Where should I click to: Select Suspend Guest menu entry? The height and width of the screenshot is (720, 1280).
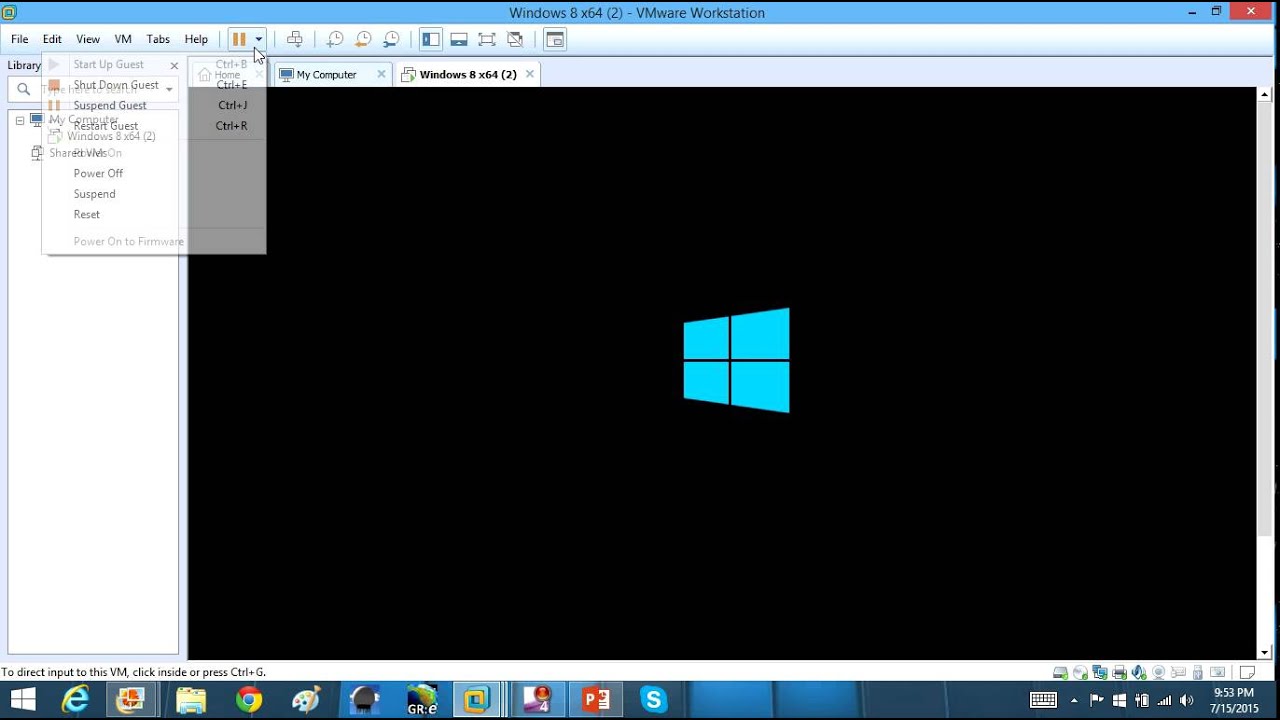tap(110, 105)
